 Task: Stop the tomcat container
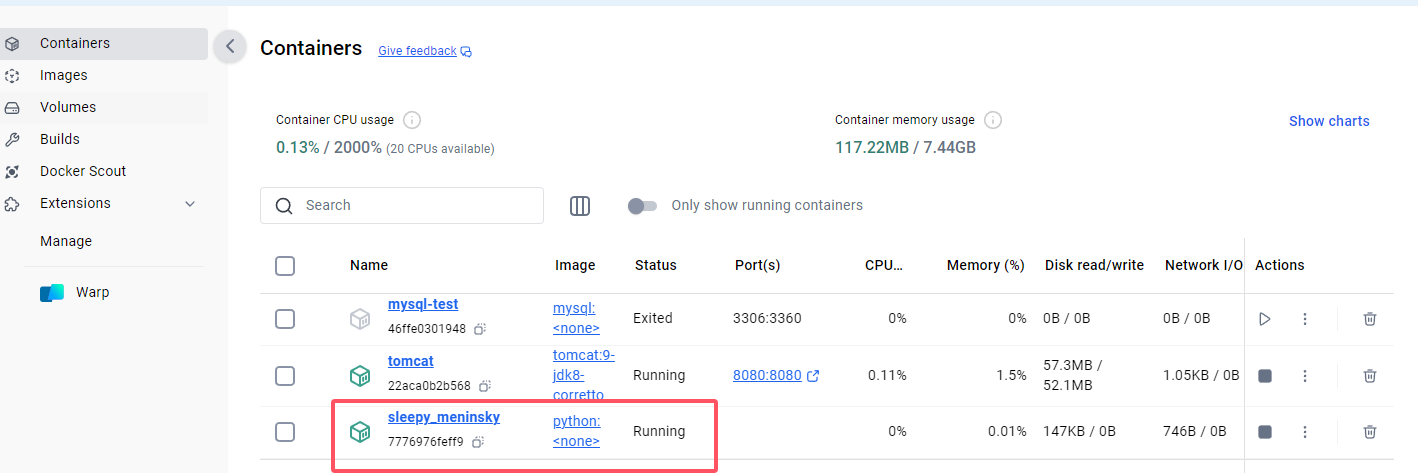tap(1265, 376)
